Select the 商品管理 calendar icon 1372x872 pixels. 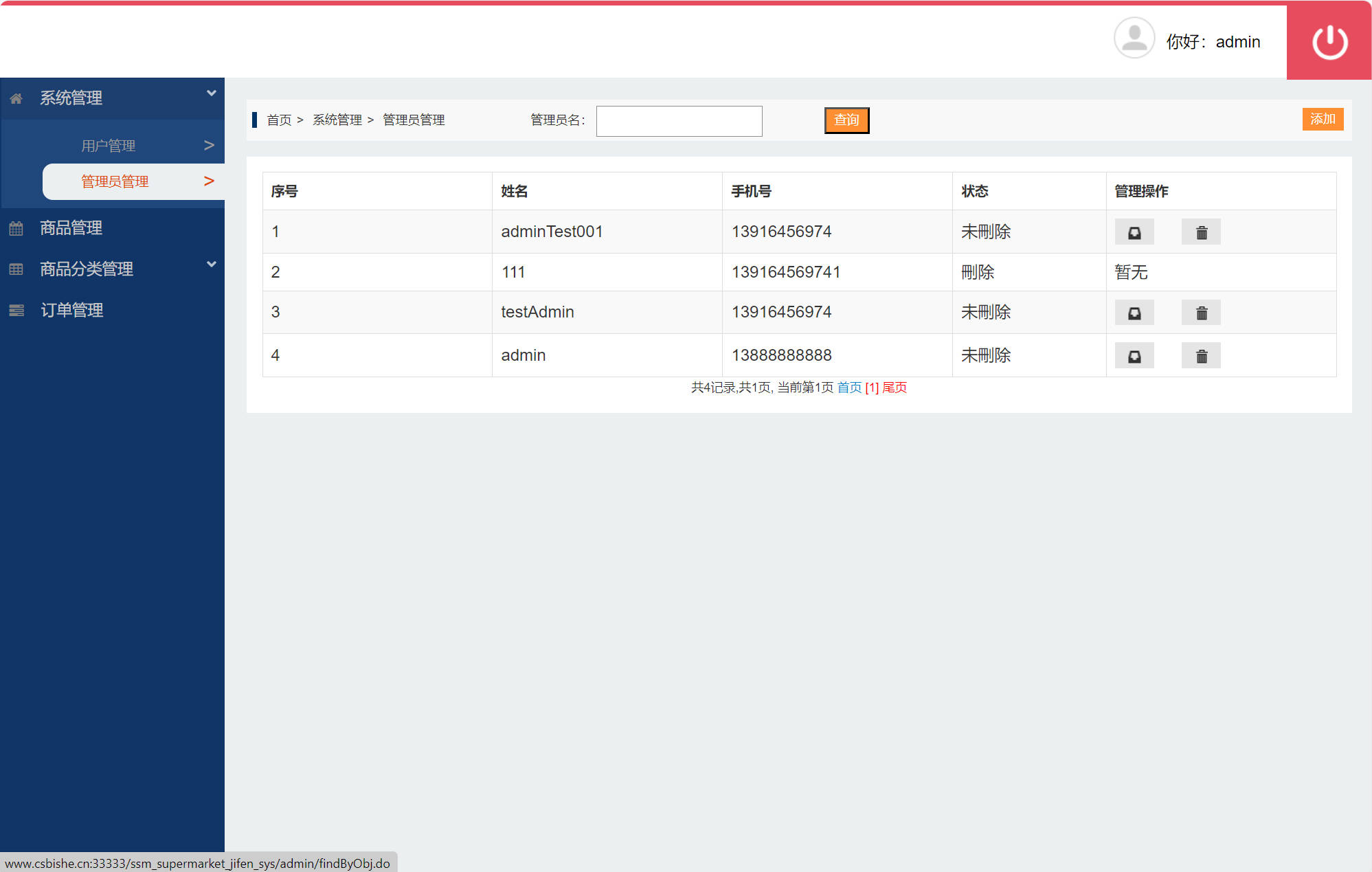tap(16, 227)
